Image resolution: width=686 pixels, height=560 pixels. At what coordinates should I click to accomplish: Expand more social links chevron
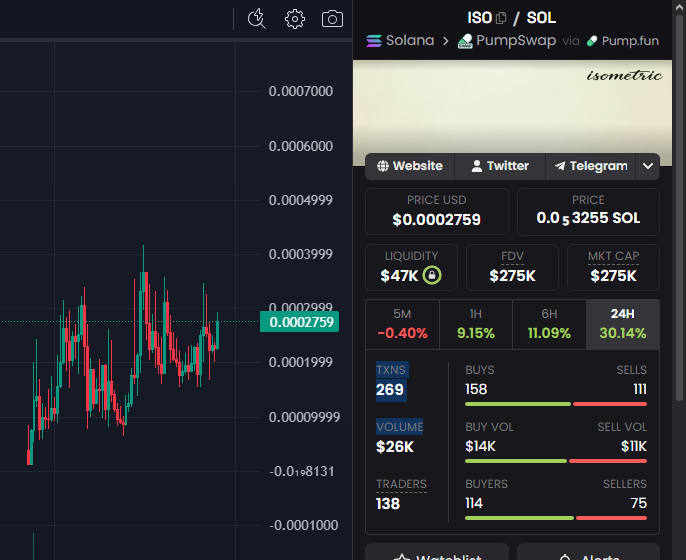[x=648, y=166]
